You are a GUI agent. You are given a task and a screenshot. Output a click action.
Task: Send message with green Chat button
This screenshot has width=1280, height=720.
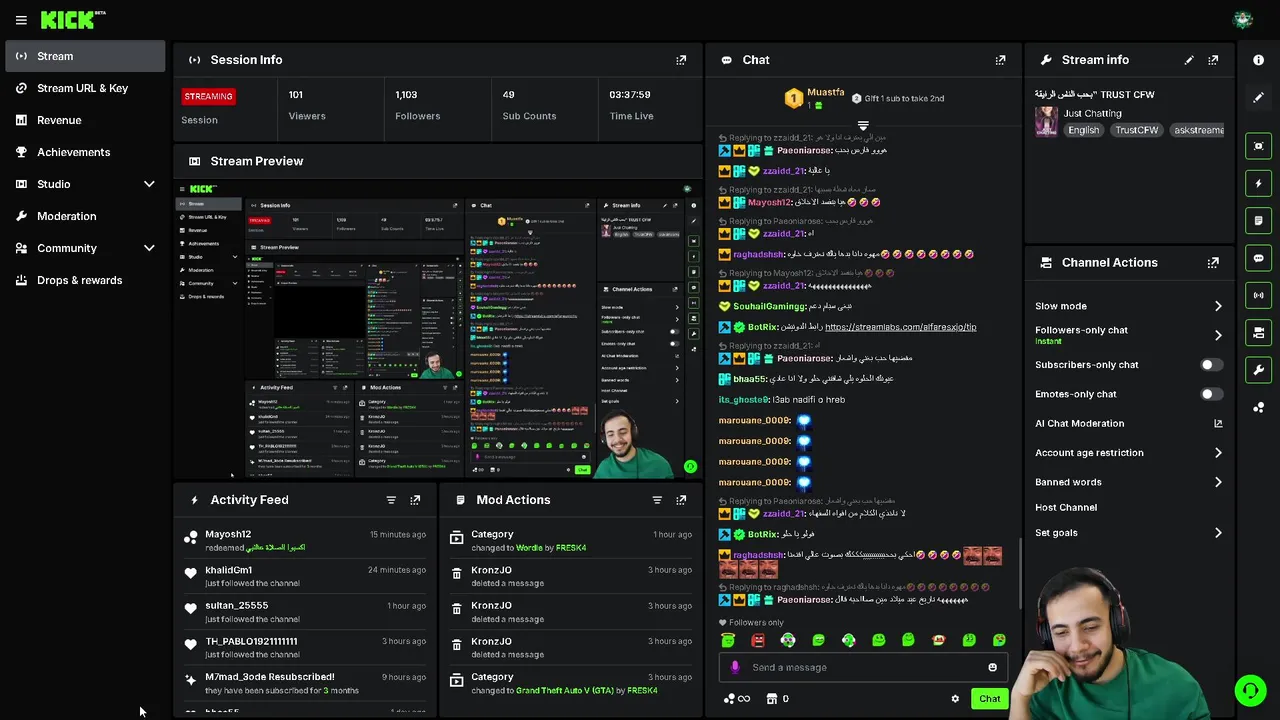[989, 699]
